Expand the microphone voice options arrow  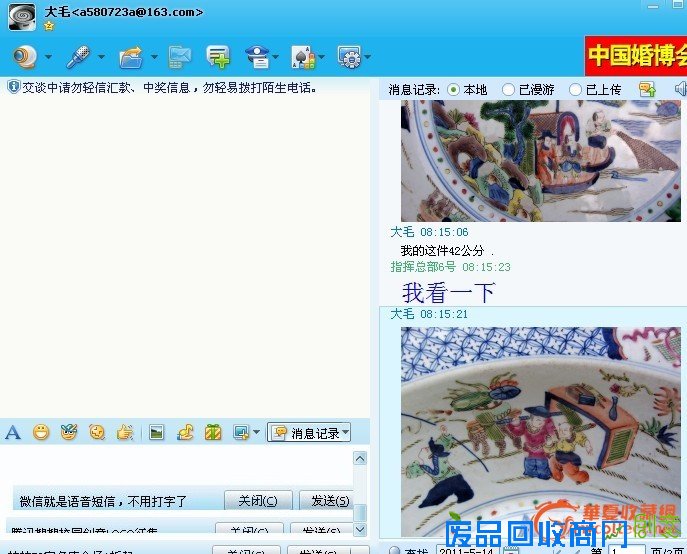(101, 57)
